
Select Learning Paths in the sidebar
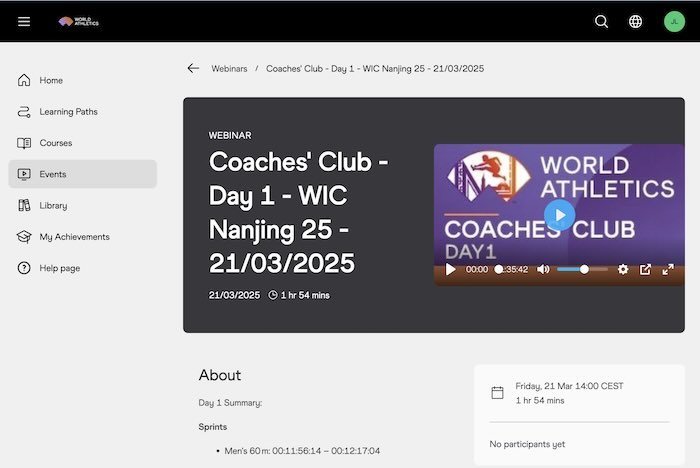83,112
